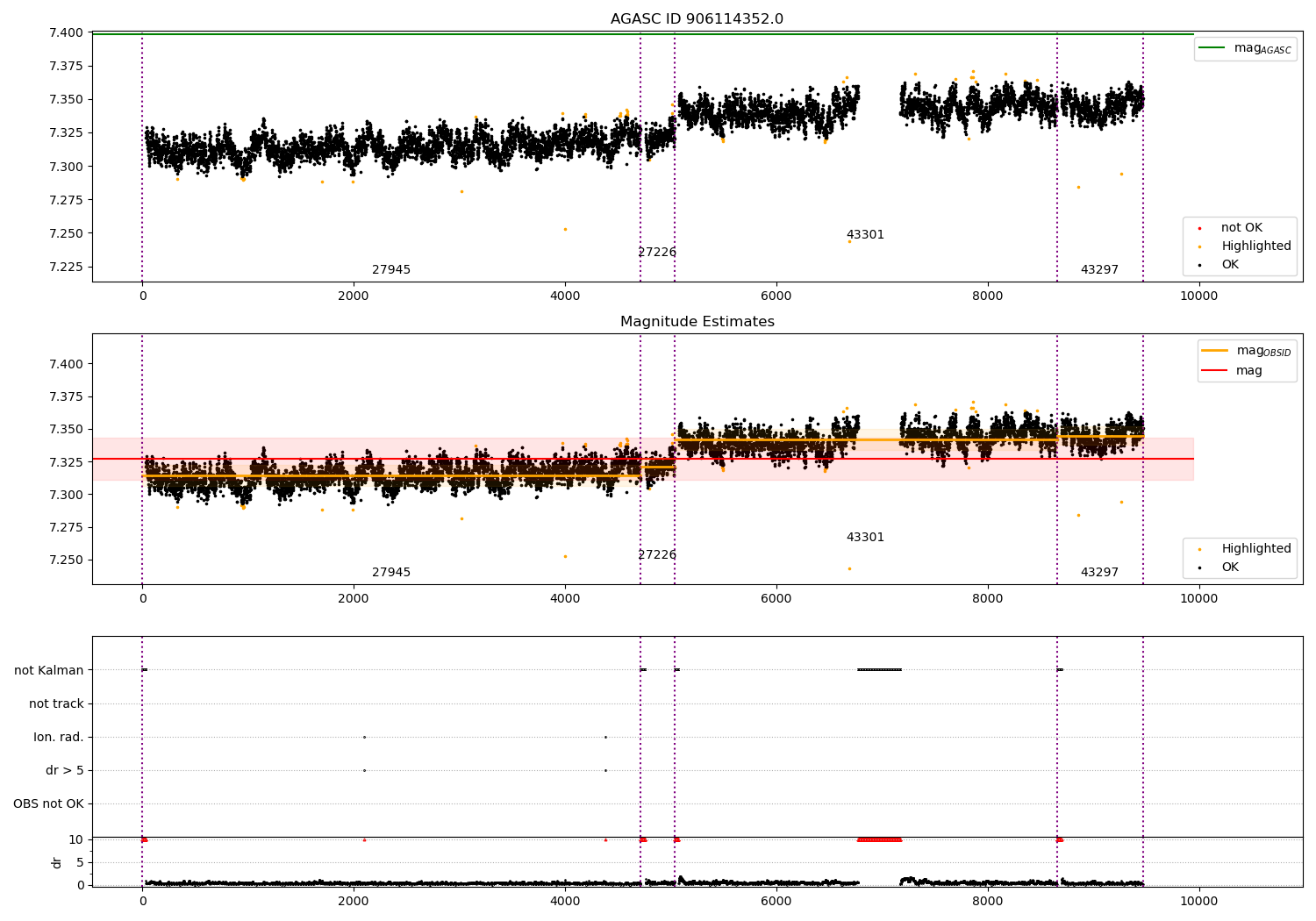This screenshot has width=1316, height=921.
Task: Click the 'not Kalman' axis label
Action: point(49,670)
